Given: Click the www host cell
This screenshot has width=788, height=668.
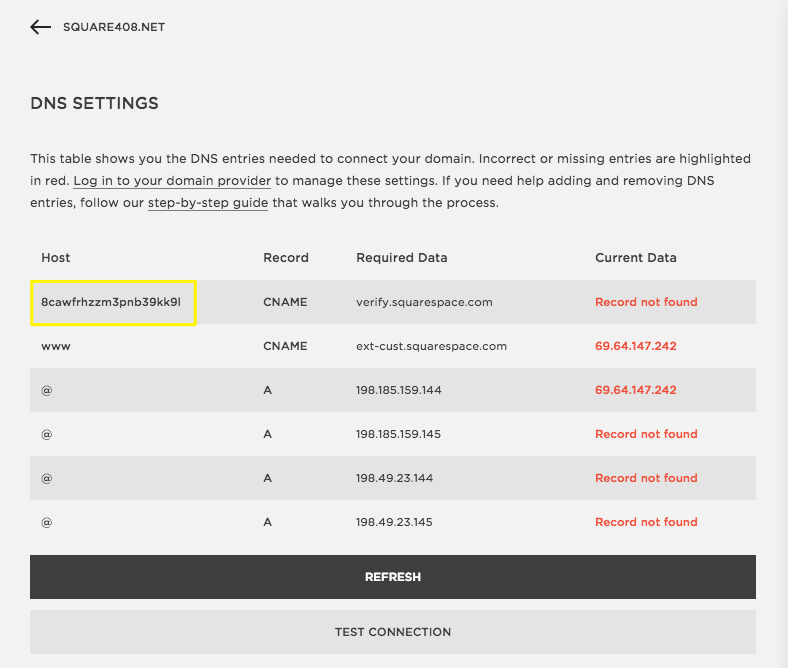Looking at the screenshot, I should point(56,346).
